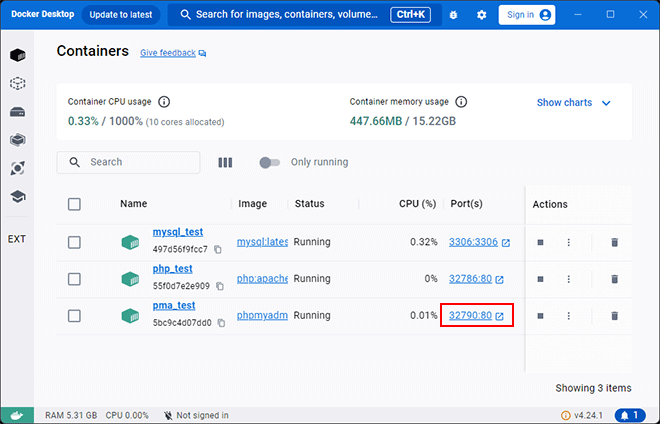
Task: Click Ctrl+K shortcut badge
Action: [410, 15]
